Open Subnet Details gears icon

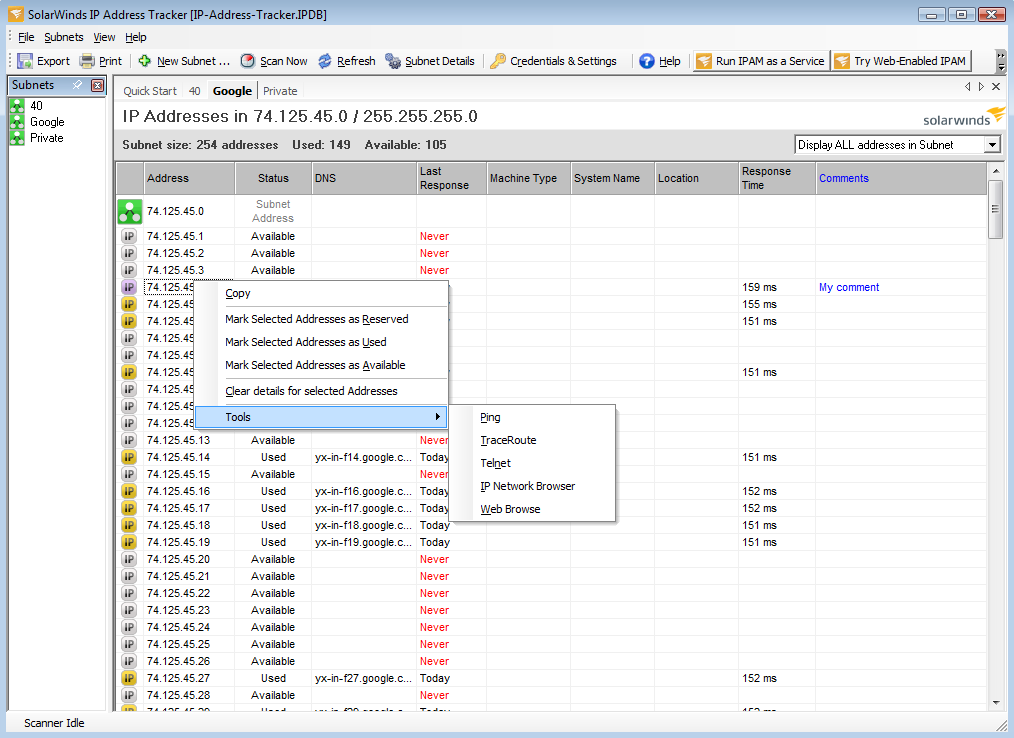(x=393, y=61)
